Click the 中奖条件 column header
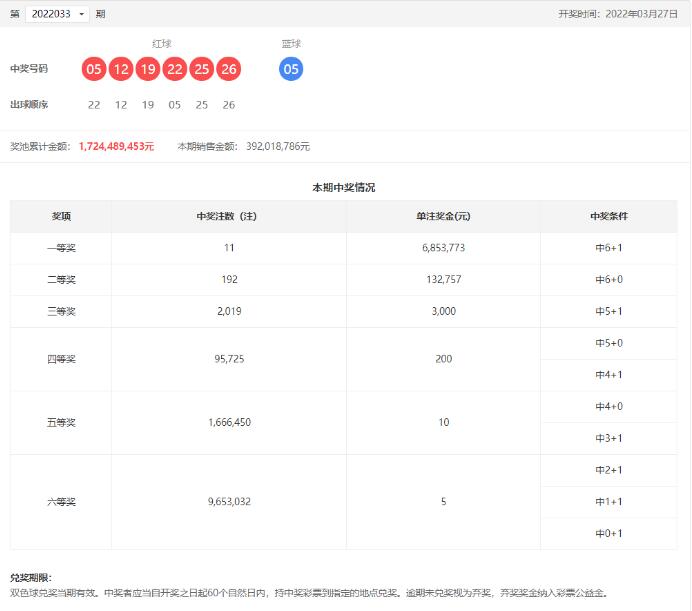692x611 pixels. pyautogui.click(x=609, y=216)
